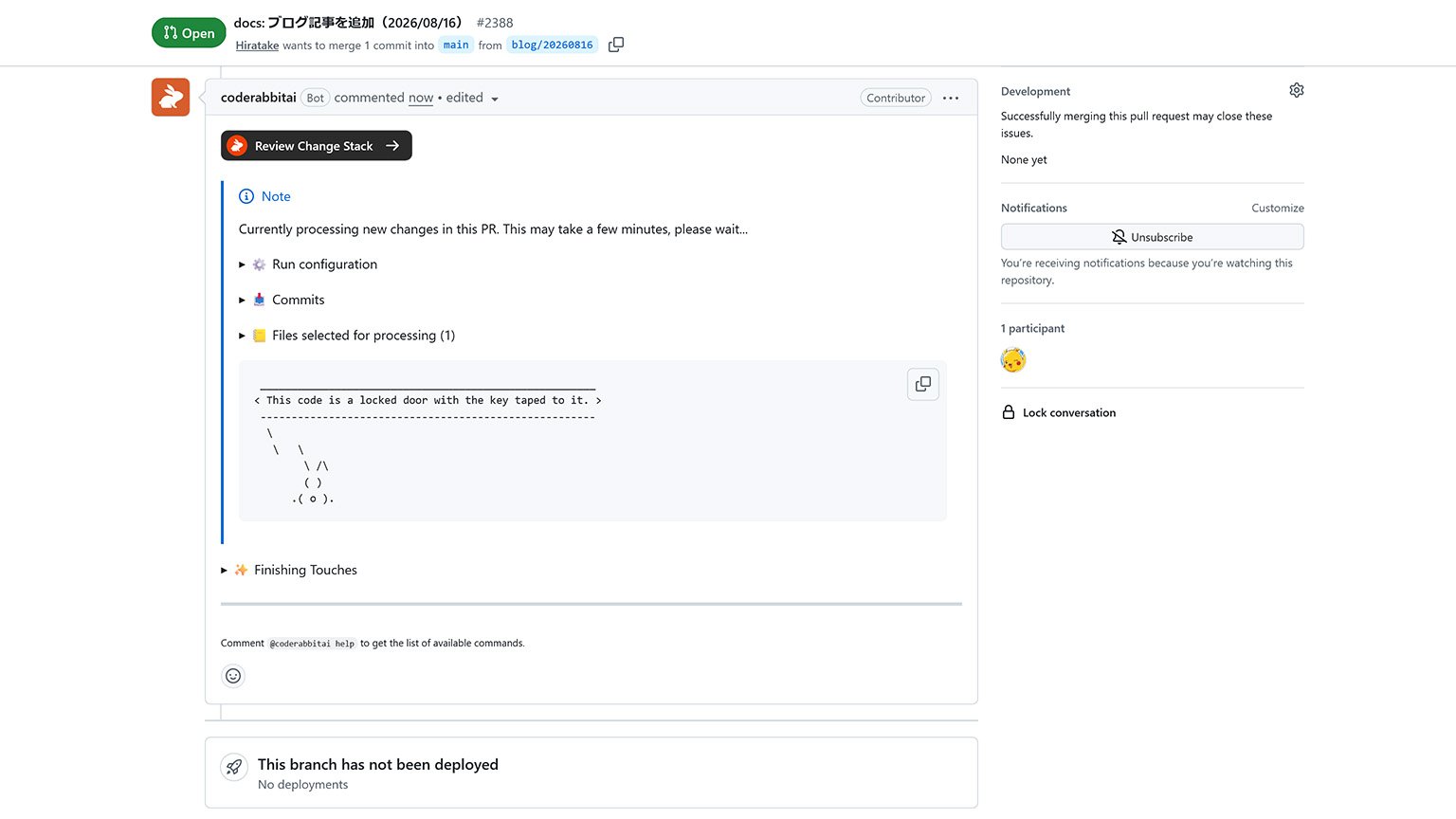Click 'This branch has not been deployed'
The width and height of the screenshot is (1456, 819).
coord(378,764)
